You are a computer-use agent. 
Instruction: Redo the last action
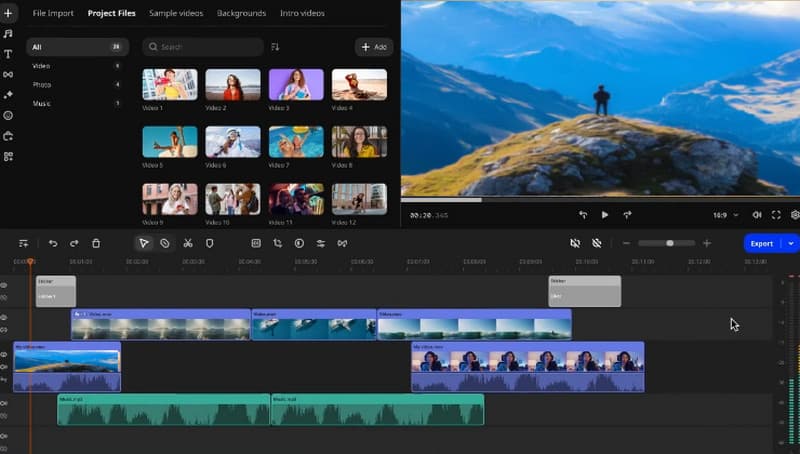74,243
